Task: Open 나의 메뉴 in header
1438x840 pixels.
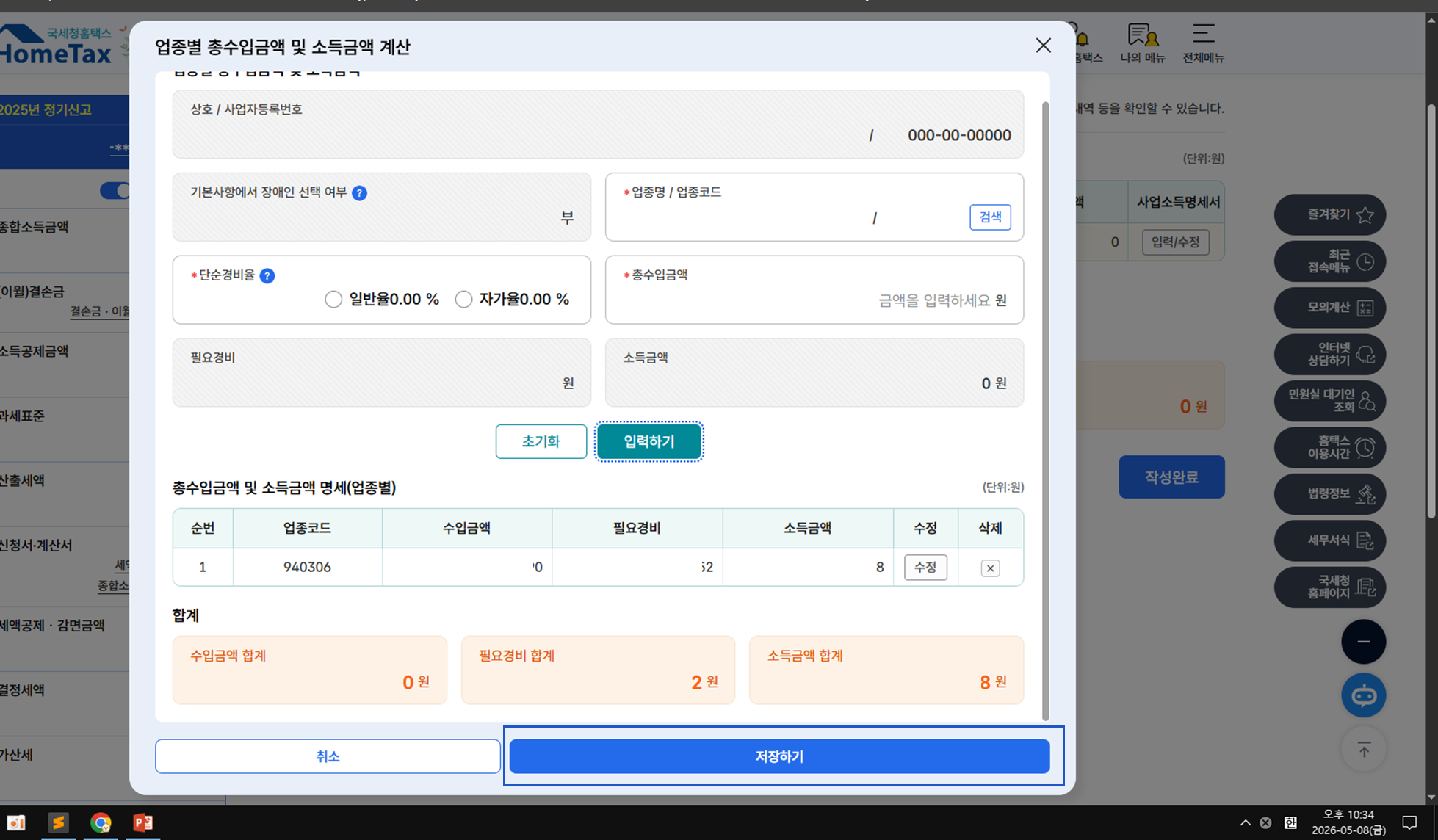Action: pyautogui.click(x=1143, y=44)
